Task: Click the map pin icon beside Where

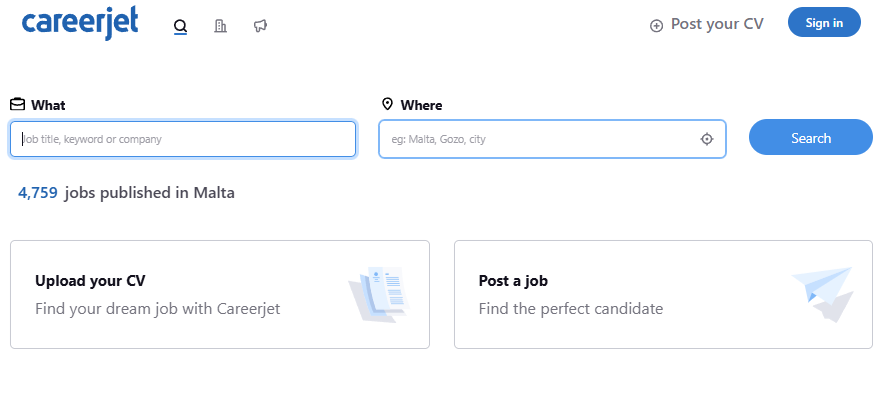Action: pyautogui.click(x=387, y=104)
